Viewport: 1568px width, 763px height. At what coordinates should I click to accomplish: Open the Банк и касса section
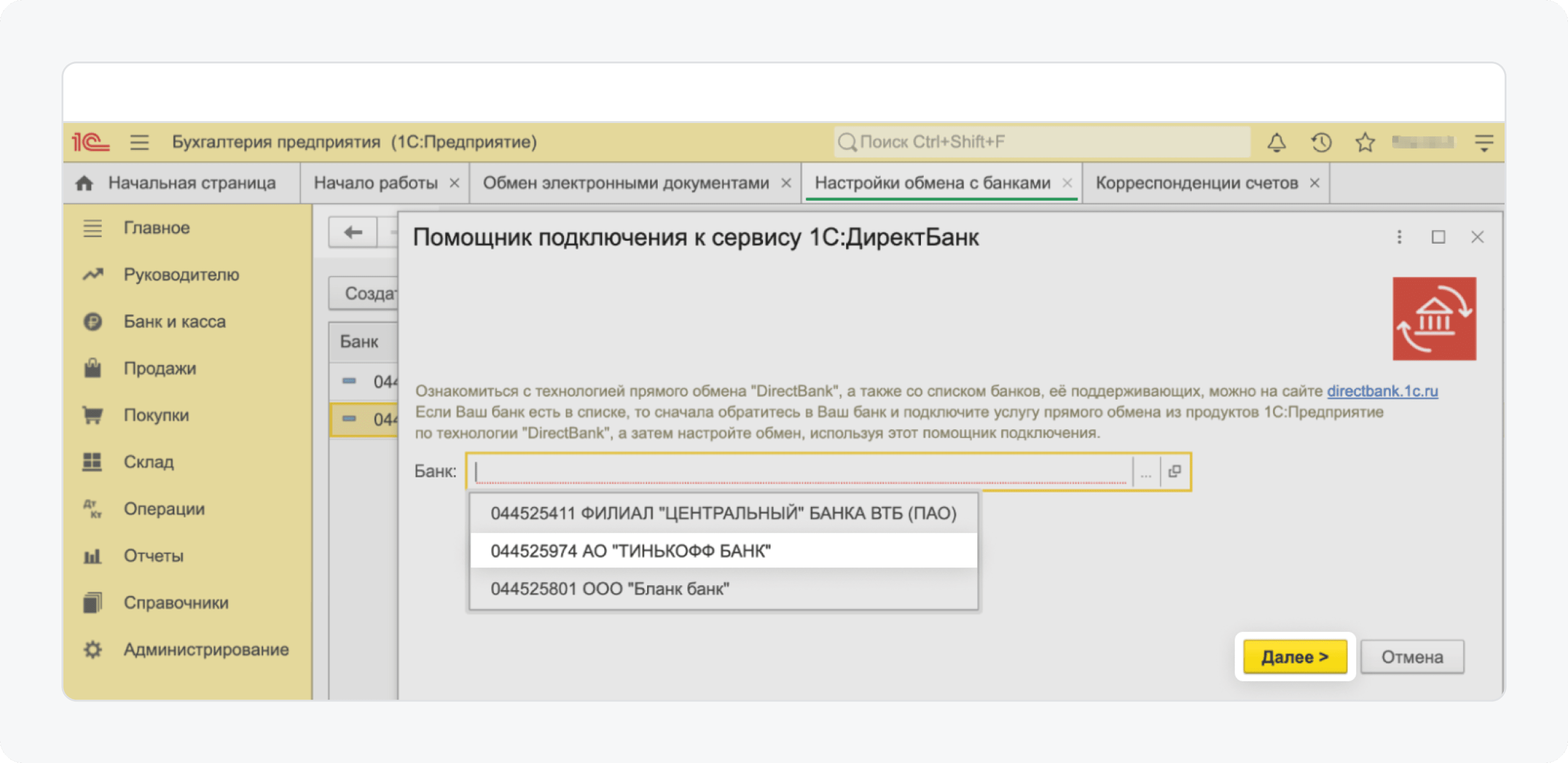click(x=175, y=321)
